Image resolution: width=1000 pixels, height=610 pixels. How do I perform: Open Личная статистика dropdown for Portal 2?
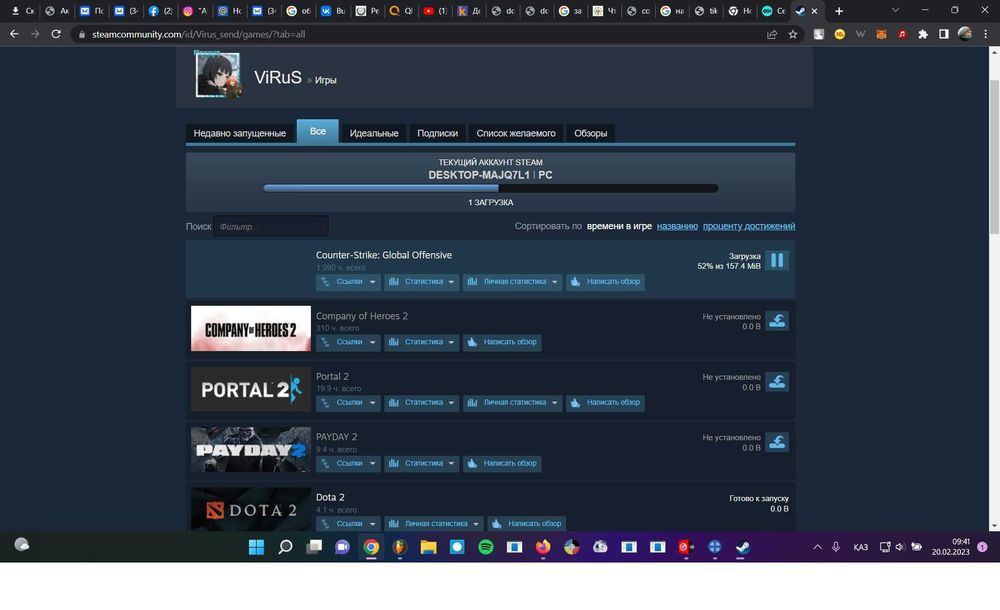[x=513, y=403]
